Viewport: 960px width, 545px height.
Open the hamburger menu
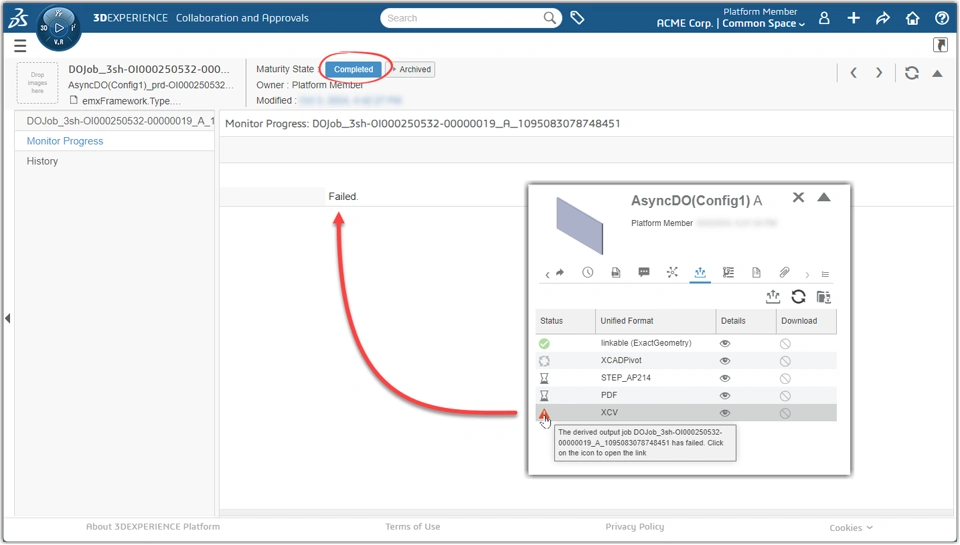click(20, 45)
